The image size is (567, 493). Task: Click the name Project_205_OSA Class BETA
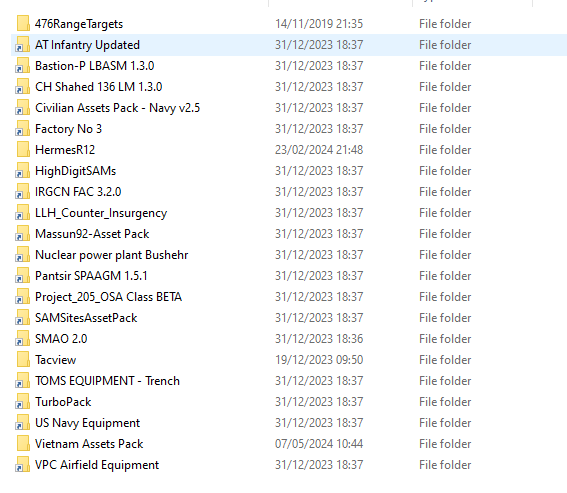tap(108, 297)
